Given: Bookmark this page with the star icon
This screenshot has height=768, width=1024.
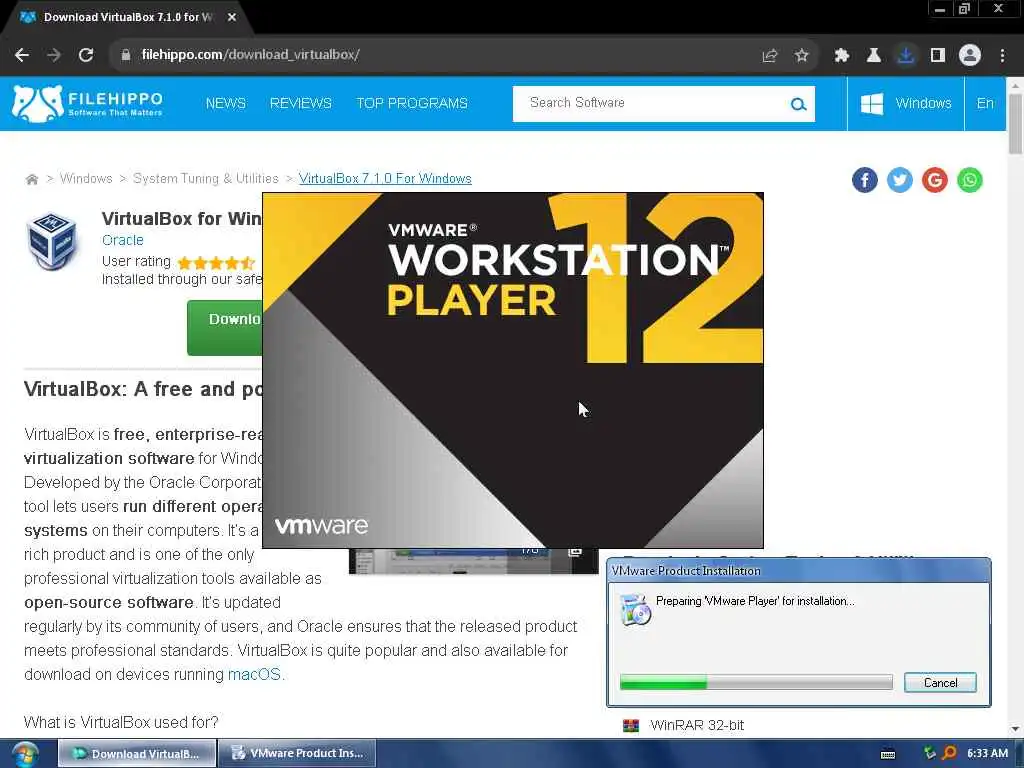Looking at the screenshot, I should click(802, 56).
